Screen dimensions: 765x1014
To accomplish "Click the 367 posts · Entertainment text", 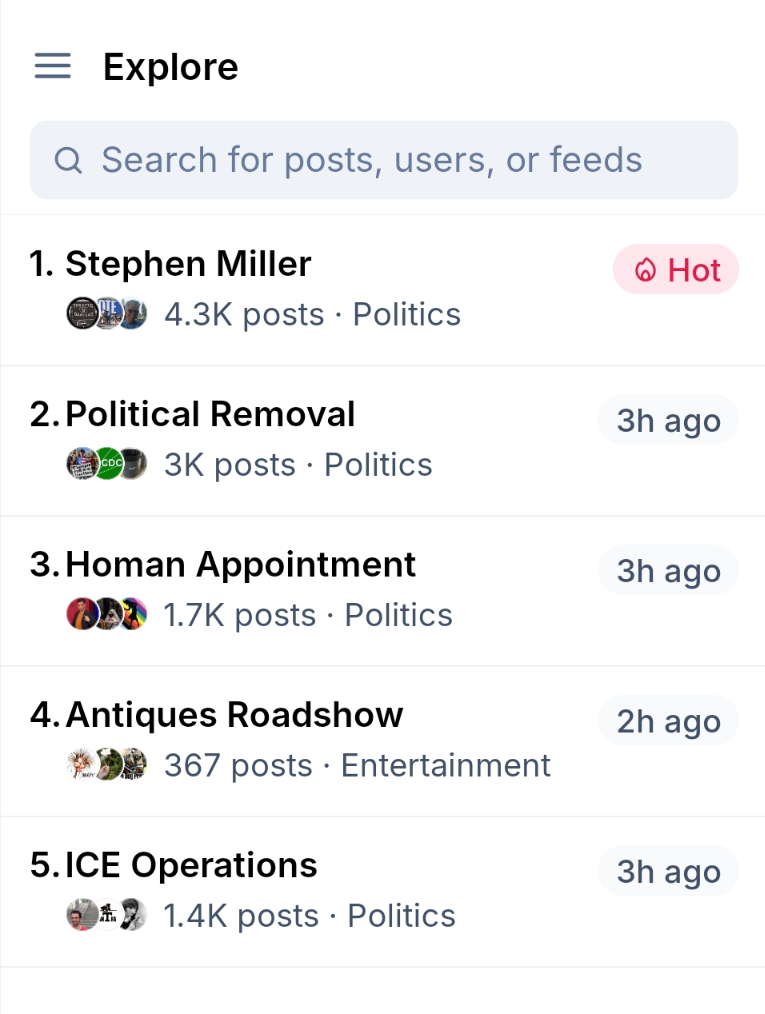I will (x=357, y=766).
